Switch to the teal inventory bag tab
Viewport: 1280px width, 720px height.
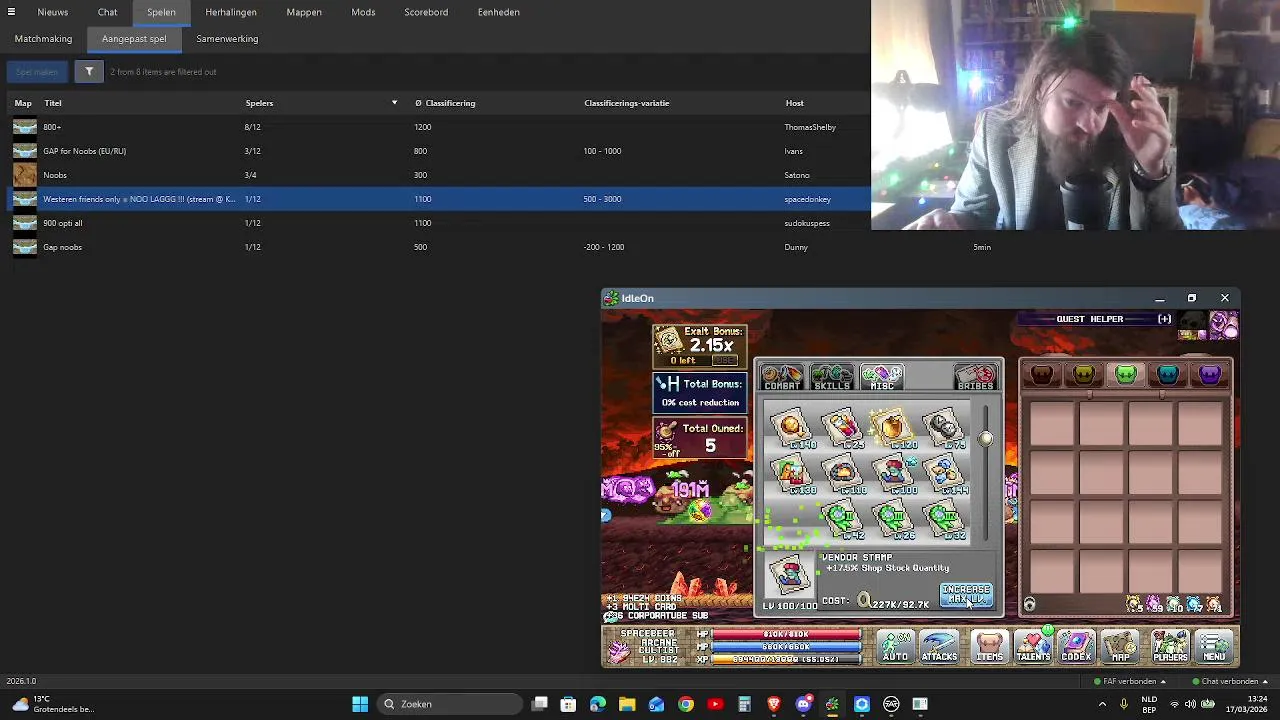pyautogui.click(x=1168, y=374)
